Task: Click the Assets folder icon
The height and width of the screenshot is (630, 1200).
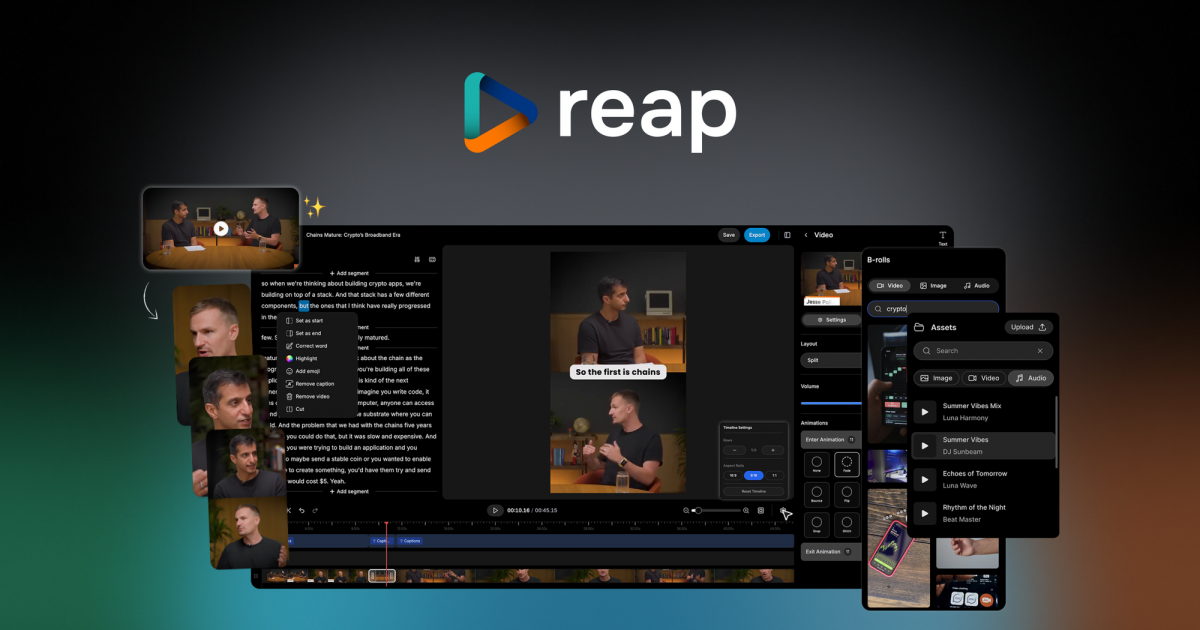Action: pyautogui.click(x=919, y=327)
